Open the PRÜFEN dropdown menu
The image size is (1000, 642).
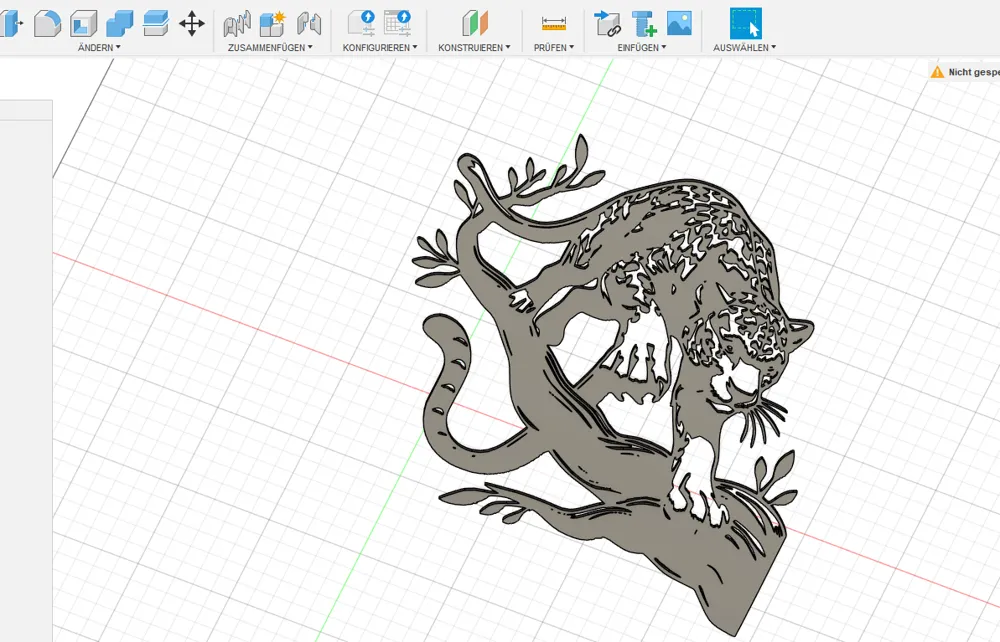point(554,47)
